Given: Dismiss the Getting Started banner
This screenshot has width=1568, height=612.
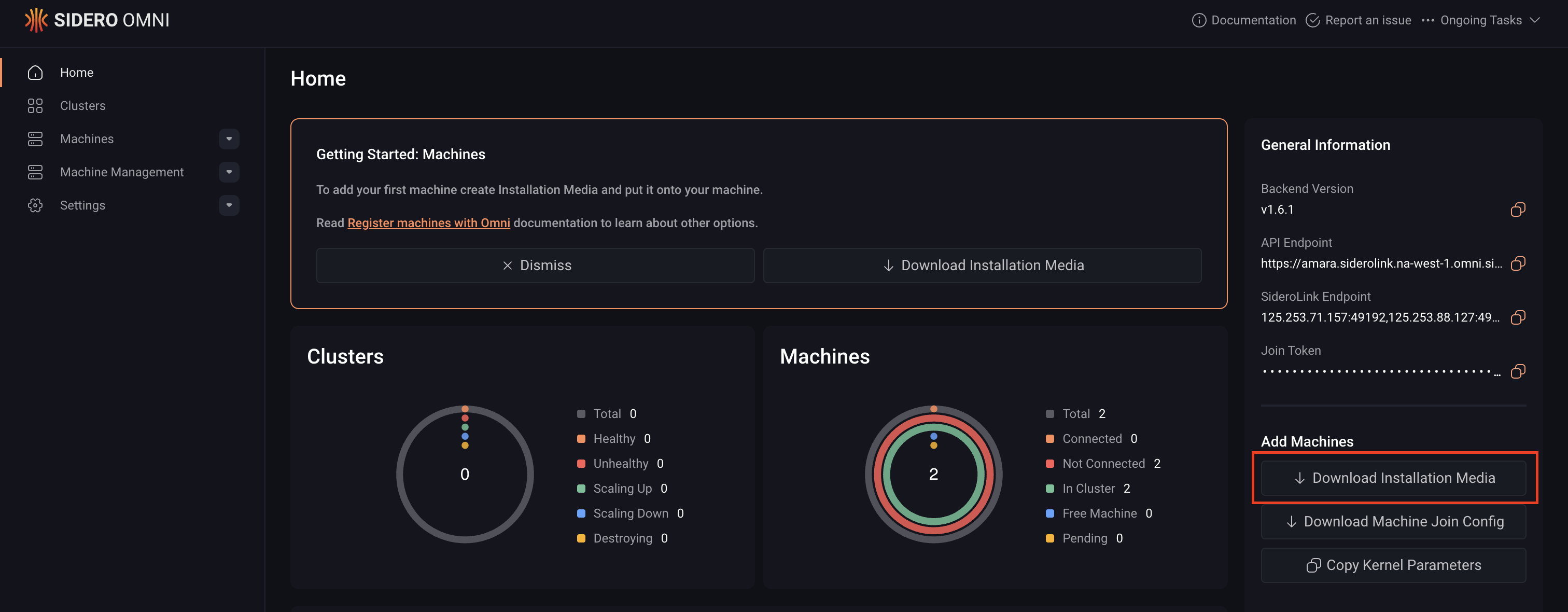Looking at the screenshot, I should tap(535, 266).
